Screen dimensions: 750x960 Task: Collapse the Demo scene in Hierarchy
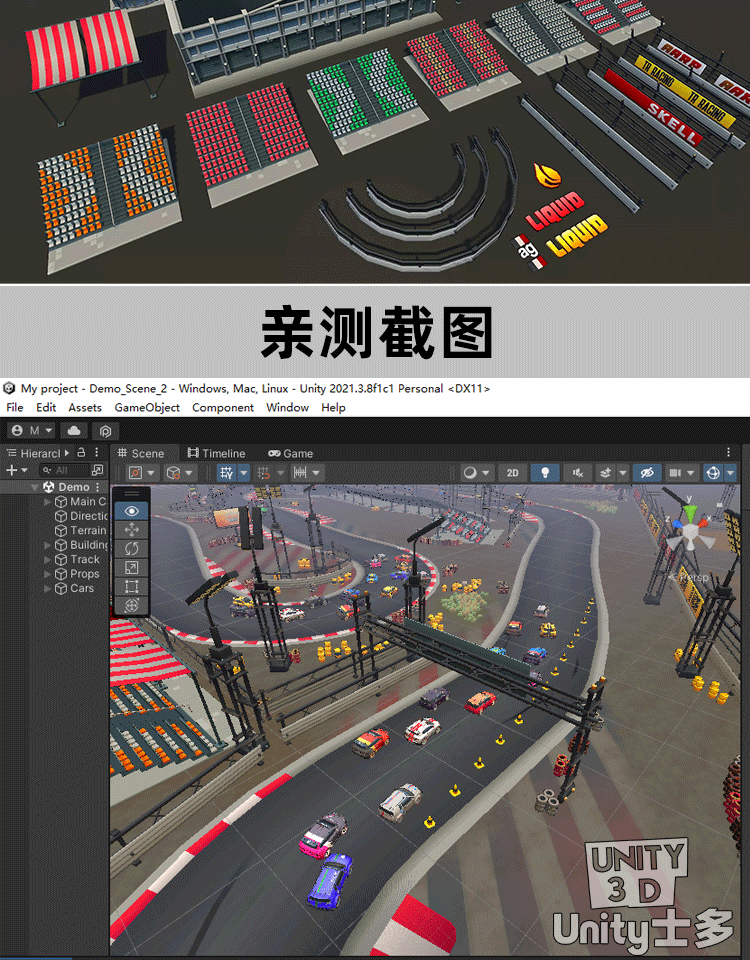(35, 487)
